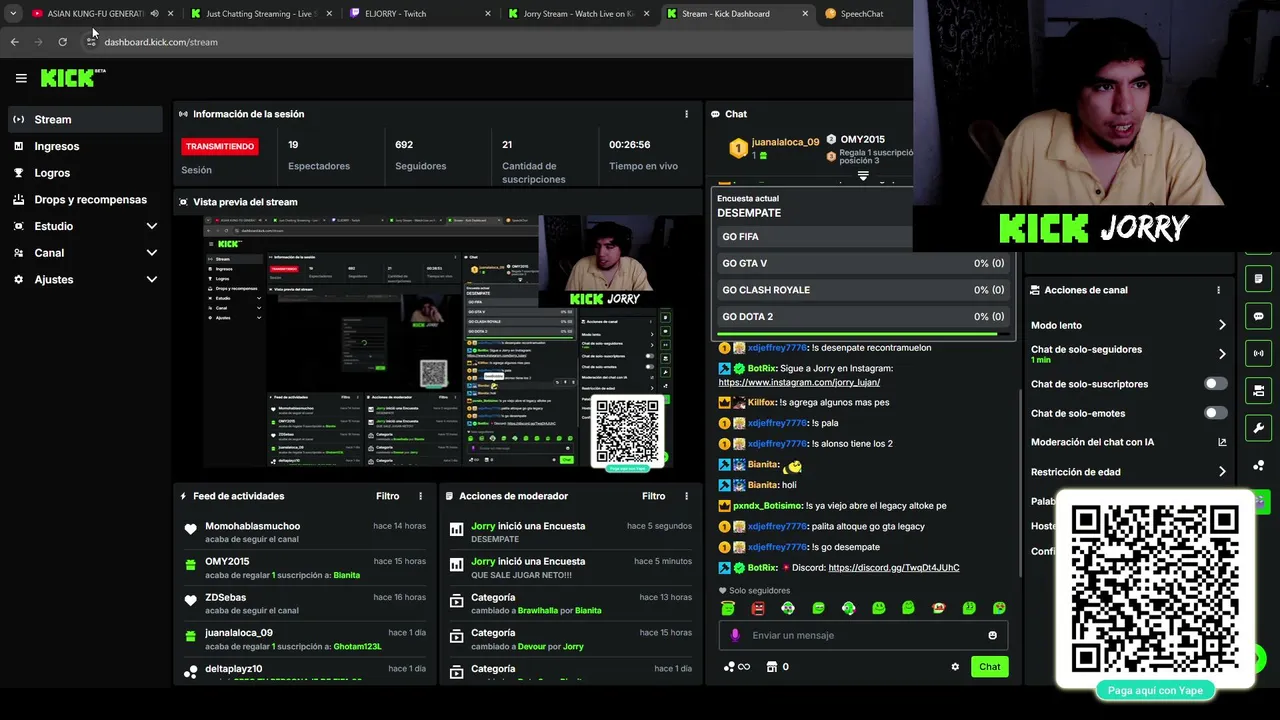Select Logros in the sidebar
Image resolution: width=1280 pixels, height=720 pixels.
click(x=85, y=173)
